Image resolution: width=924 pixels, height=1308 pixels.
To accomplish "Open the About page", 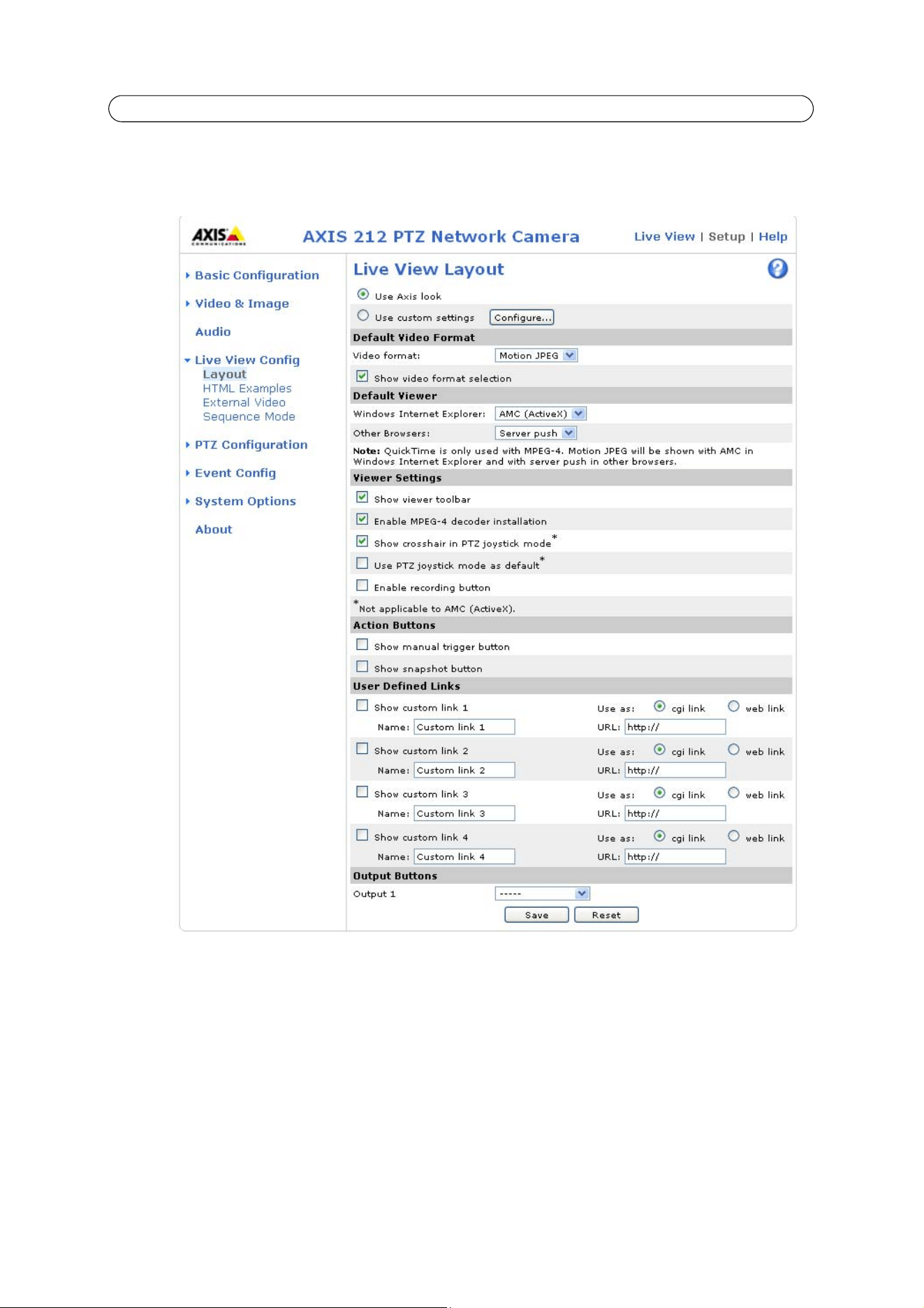I will pyautogui.click(x=214, y=530).
